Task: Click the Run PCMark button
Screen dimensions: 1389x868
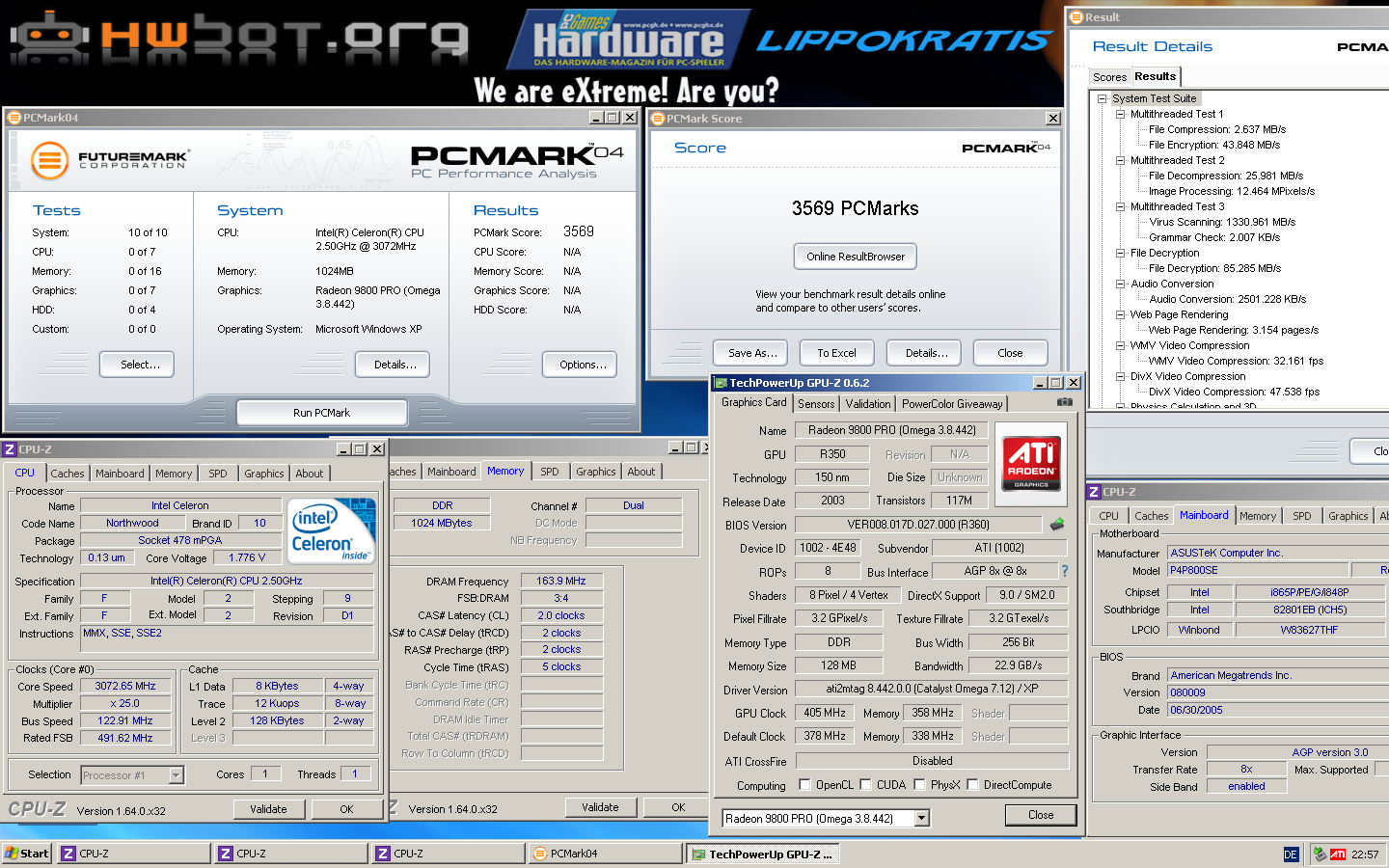Action: [x=321, y=413]
